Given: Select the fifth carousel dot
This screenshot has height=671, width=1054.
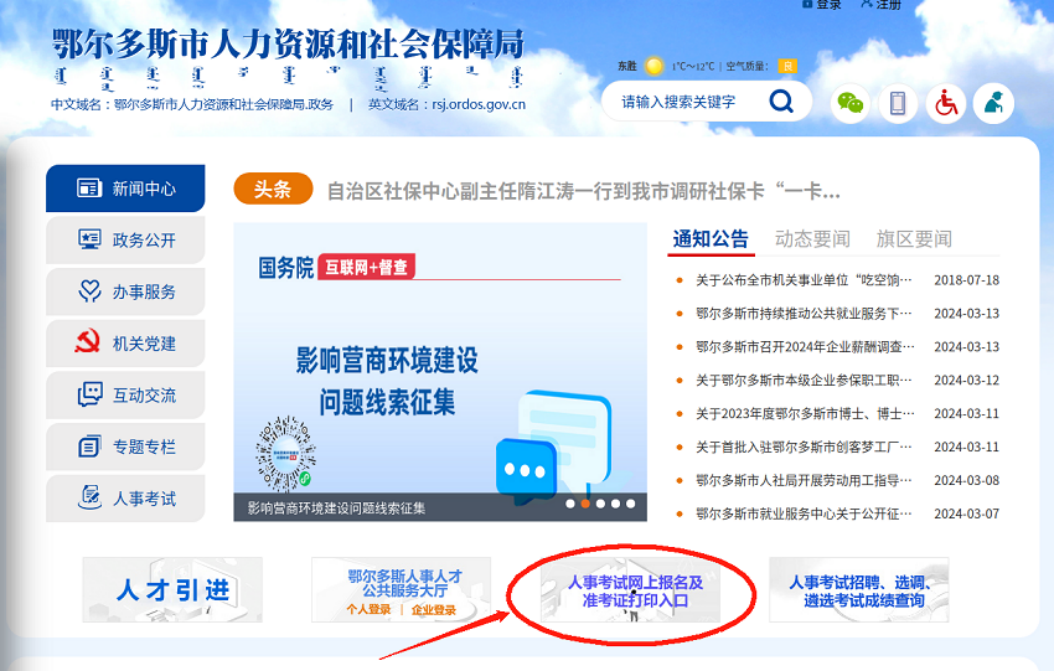Looking at the screenshot, I should click(x=631, y=504).
